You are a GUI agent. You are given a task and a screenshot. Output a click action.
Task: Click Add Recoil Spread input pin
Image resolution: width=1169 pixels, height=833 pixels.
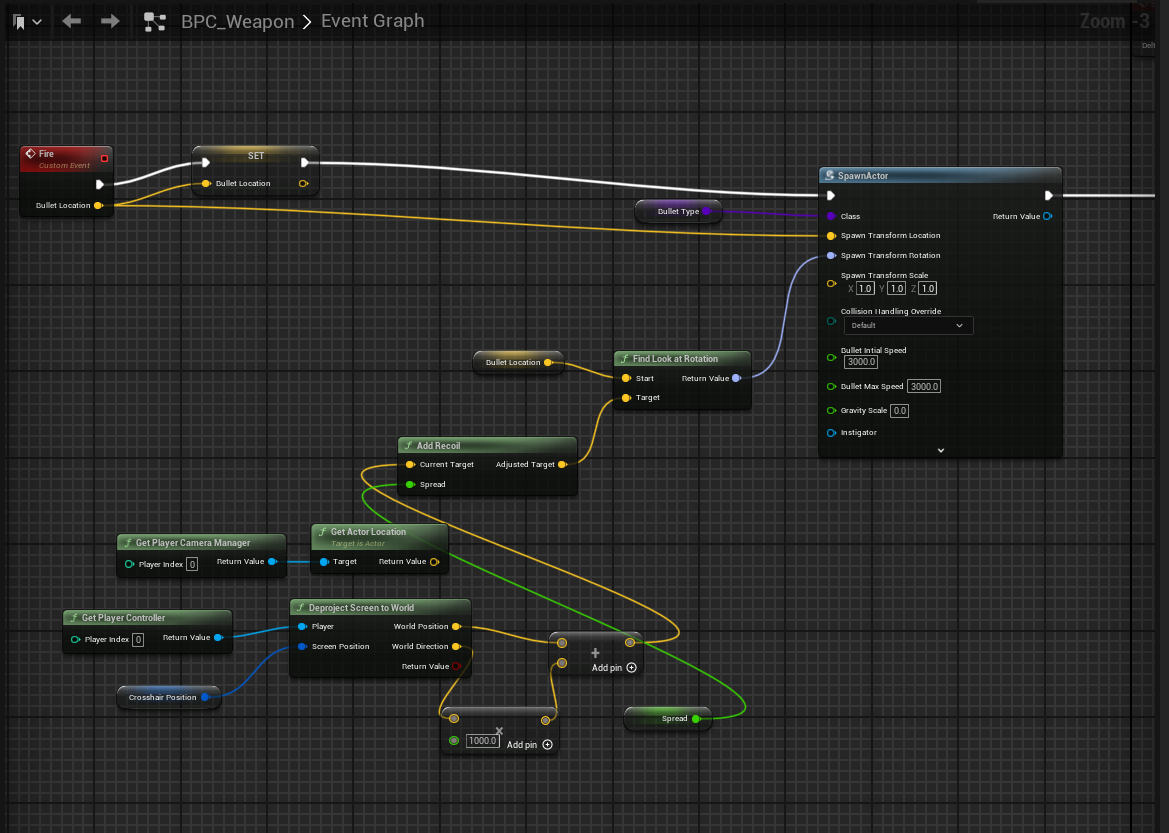click(x=410, y=485)
